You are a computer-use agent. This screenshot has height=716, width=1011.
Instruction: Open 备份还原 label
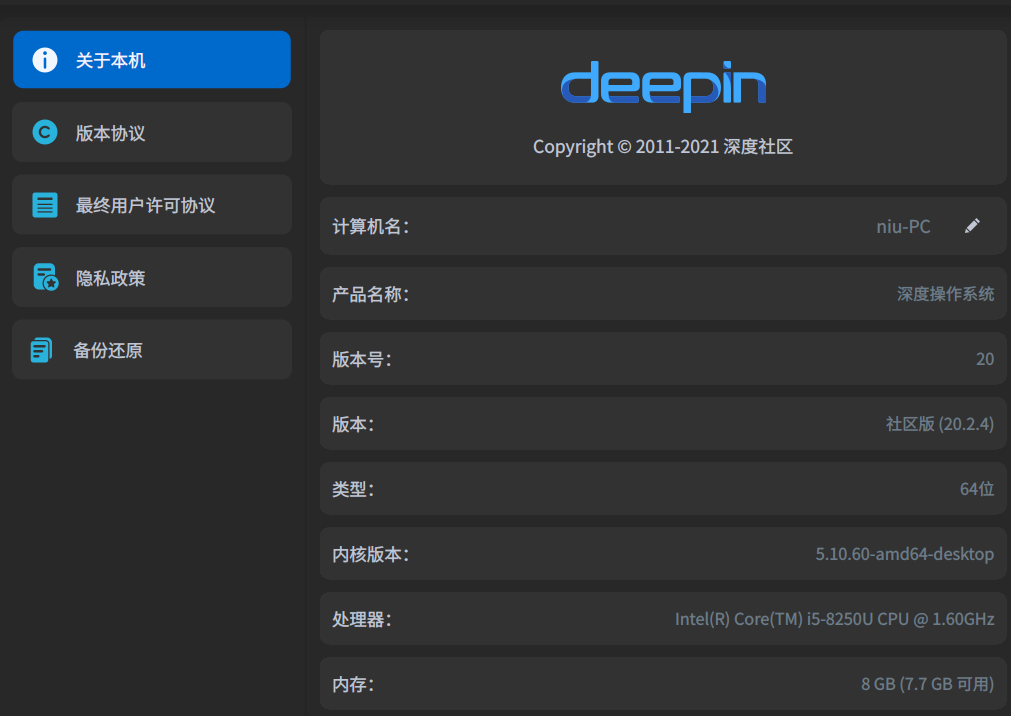tap(108, 350)
